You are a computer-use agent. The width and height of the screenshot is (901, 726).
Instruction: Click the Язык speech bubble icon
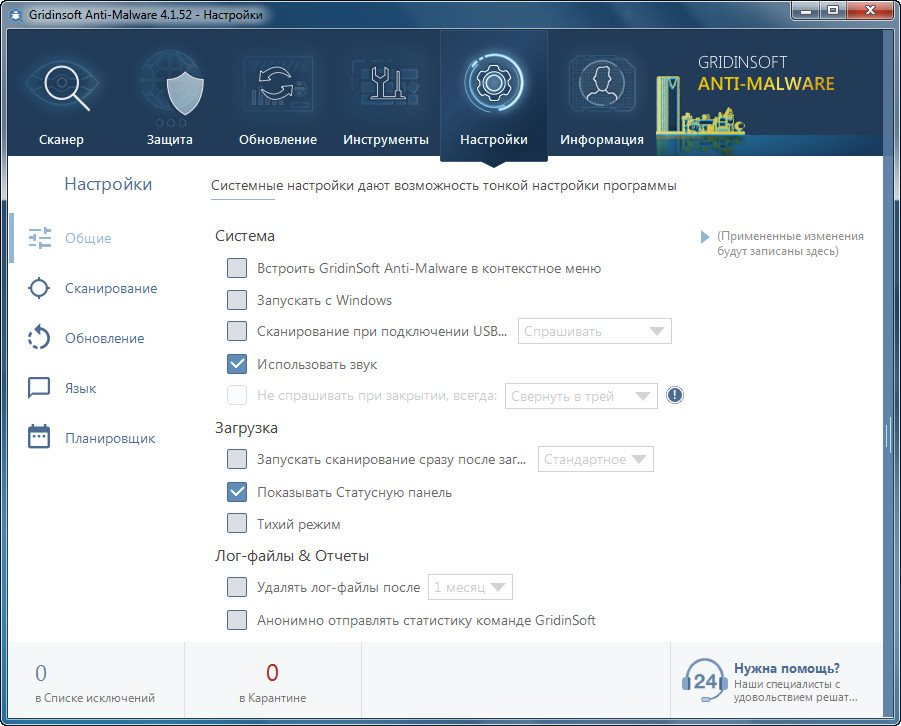(39, 388)
